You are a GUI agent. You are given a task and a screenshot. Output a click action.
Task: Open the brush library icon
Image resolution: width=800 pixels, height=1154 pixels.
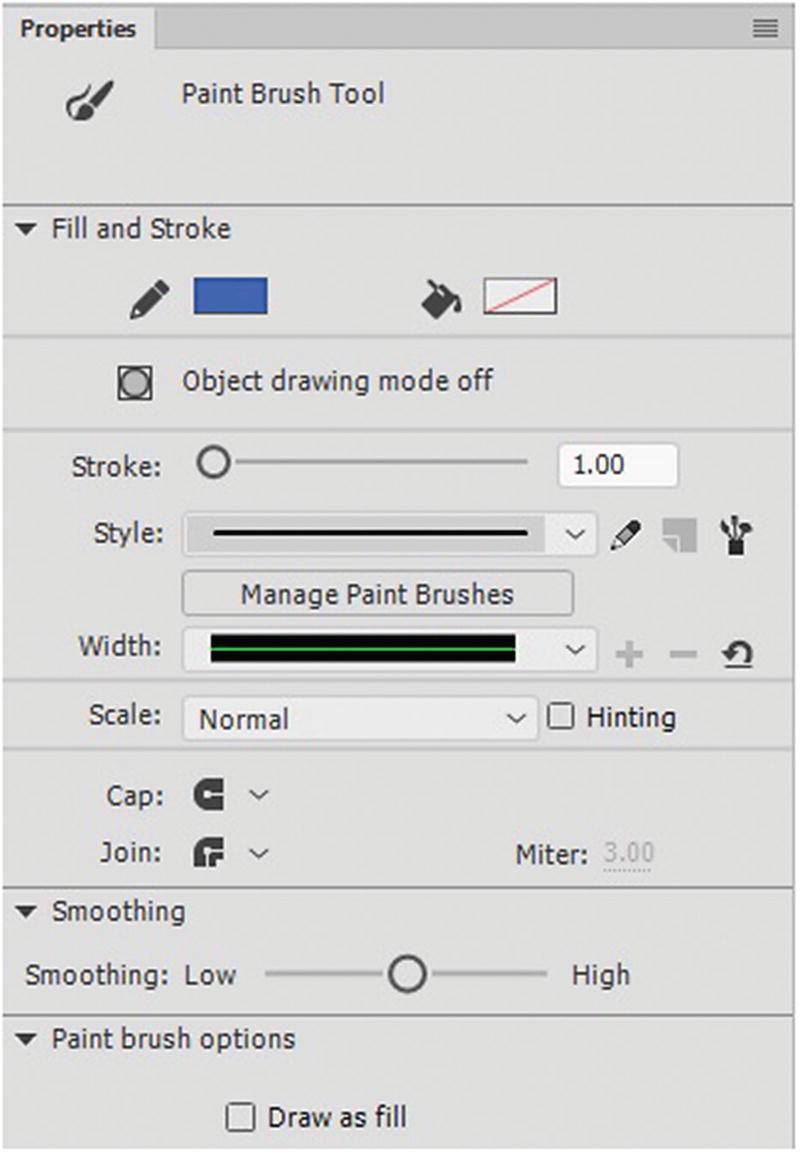(737, 536)
